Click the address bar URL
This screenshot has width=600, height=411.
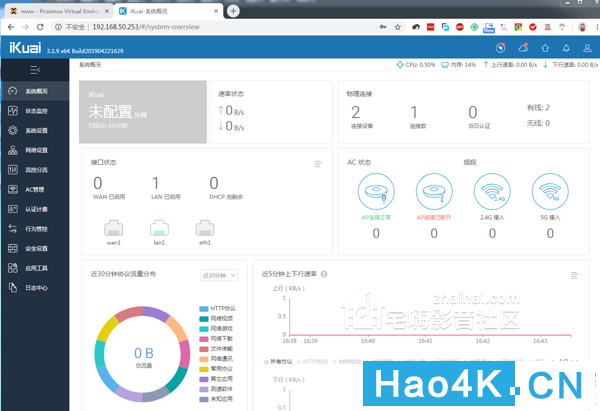[x=146, y=27]
